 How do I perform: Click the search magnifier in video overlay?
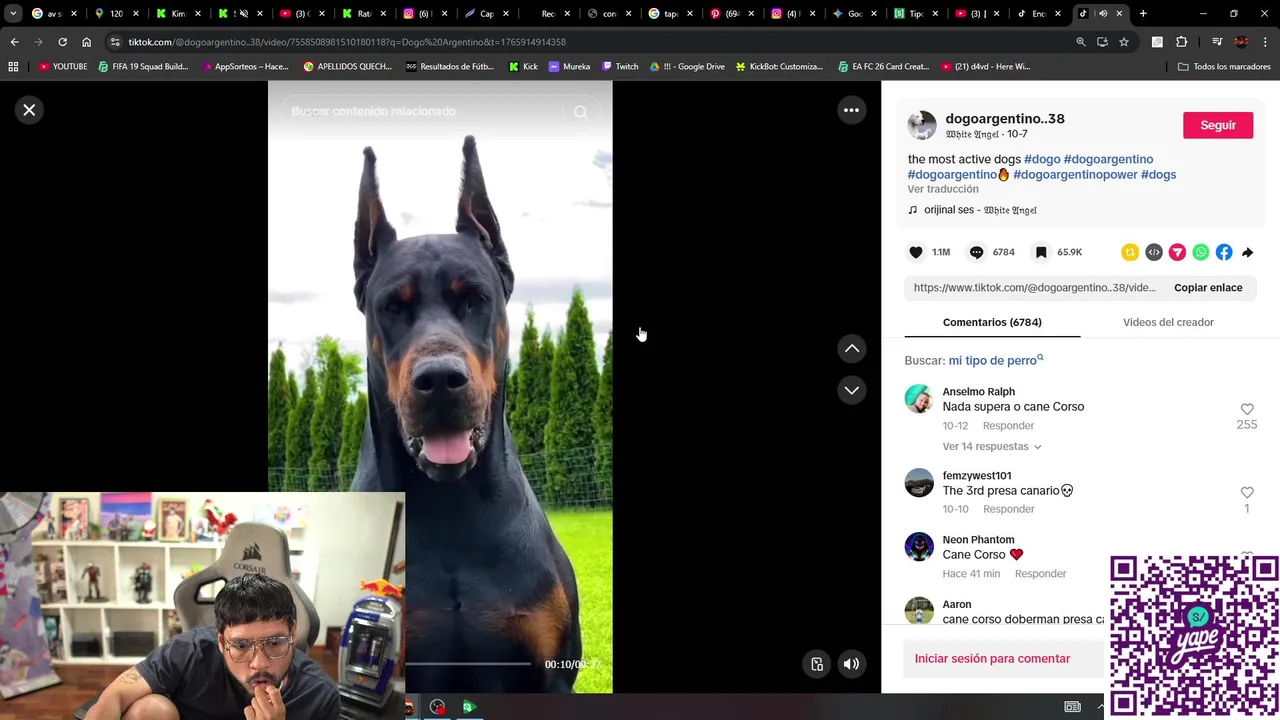[x=581, y=112]
